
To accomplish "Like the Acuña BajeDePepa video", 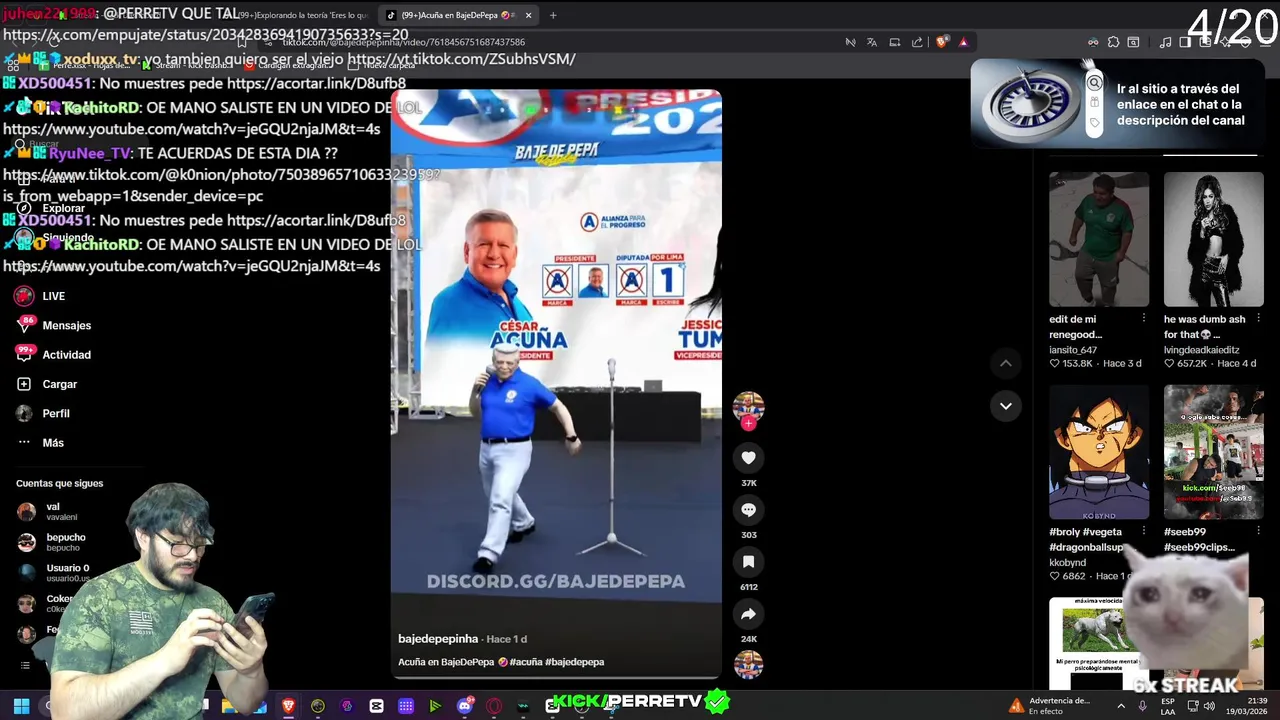I will click(748, 457).
